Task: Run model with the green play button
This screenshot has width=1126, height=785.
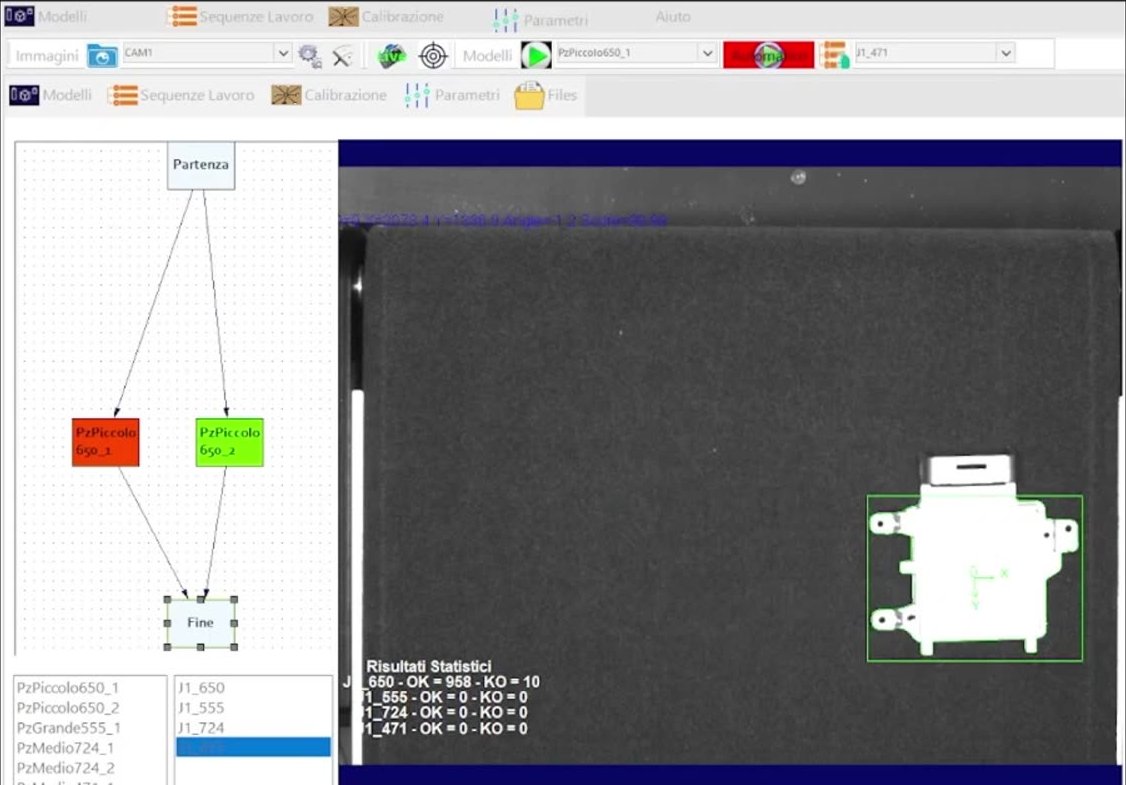Action: coord(536,55)
